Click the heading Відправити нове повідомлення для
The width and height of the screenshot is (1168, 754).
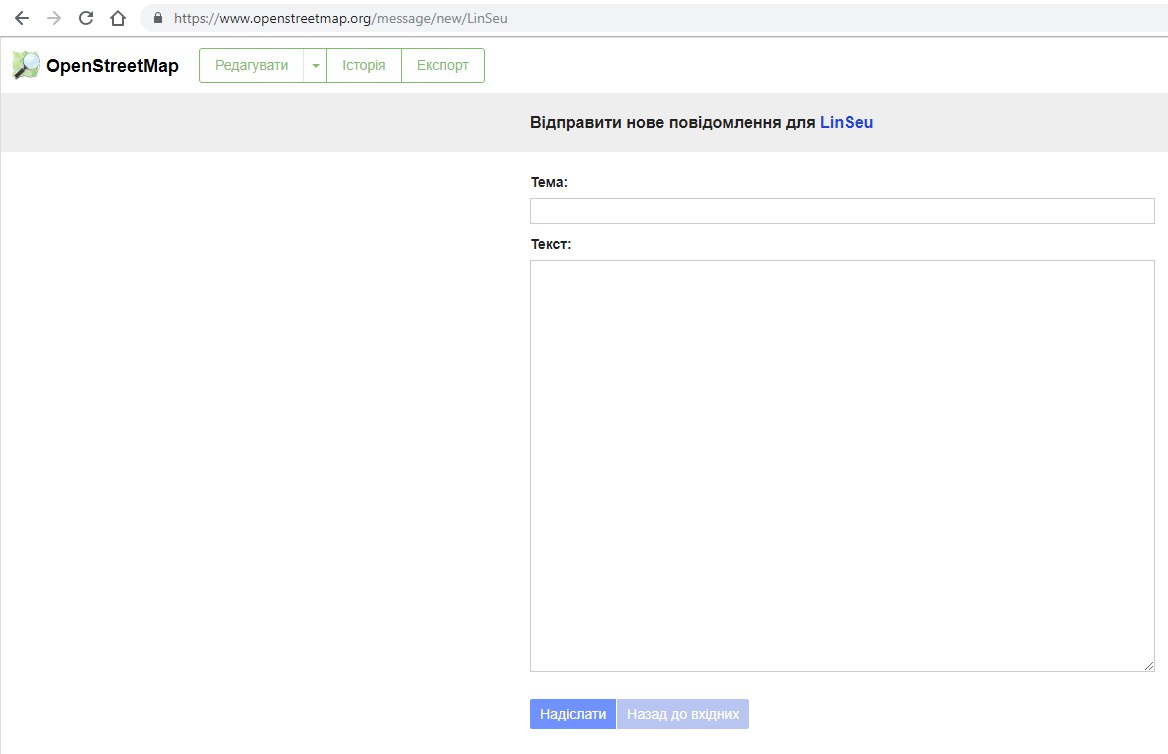pos(673,122)
